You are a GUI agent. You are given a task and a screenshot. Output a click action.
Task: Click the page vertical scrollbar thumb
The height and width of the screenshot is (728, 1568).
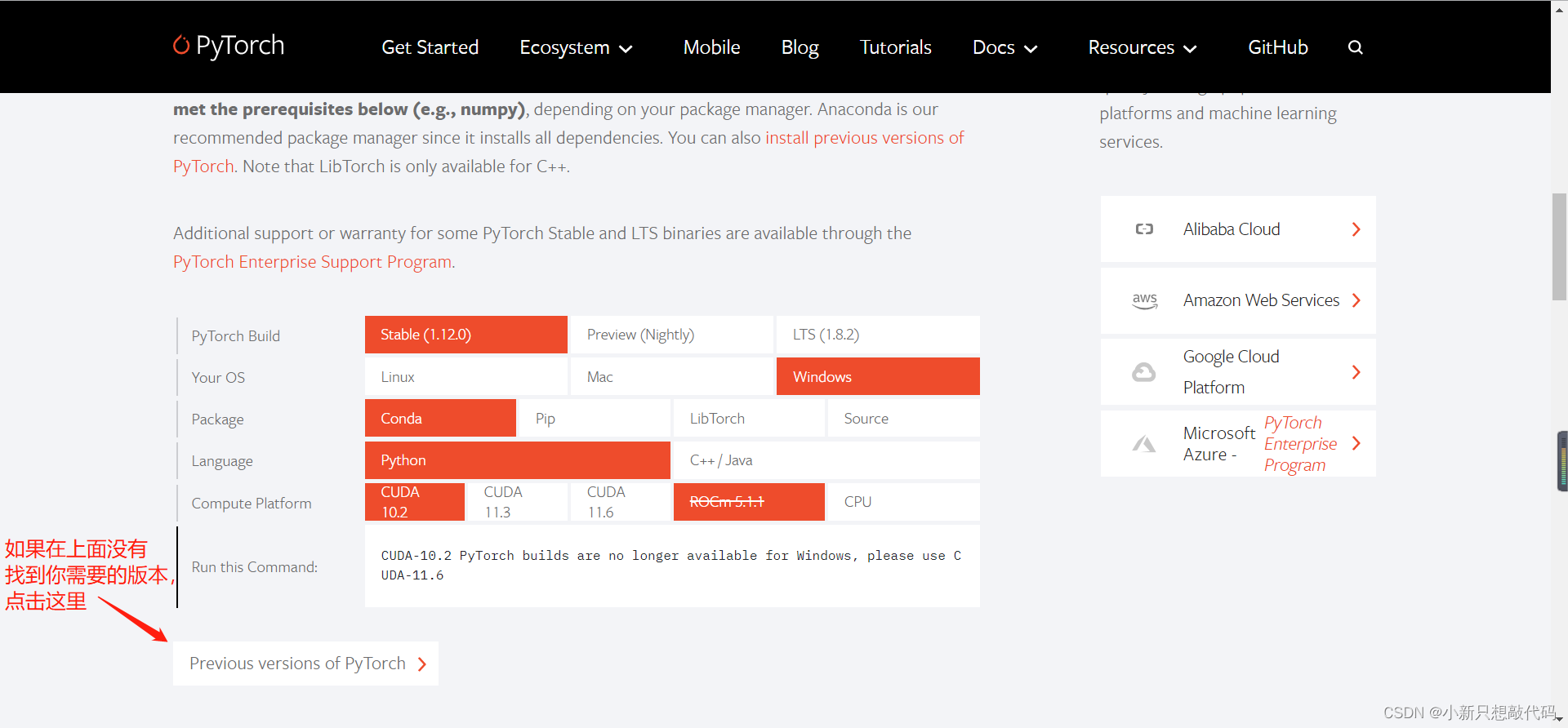pyautogui.click(x=1559, y=246)
